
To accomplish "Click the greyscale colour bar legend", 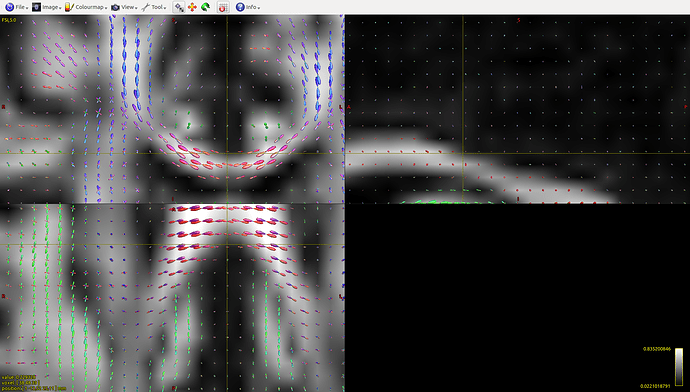I will point(679,366).
